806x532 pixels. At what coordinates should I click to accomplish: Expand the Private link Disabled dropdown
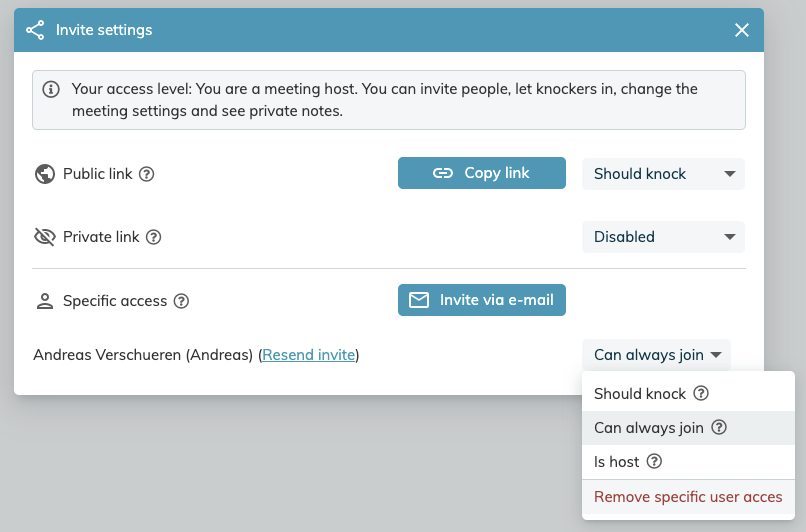(x=663, y=237)
